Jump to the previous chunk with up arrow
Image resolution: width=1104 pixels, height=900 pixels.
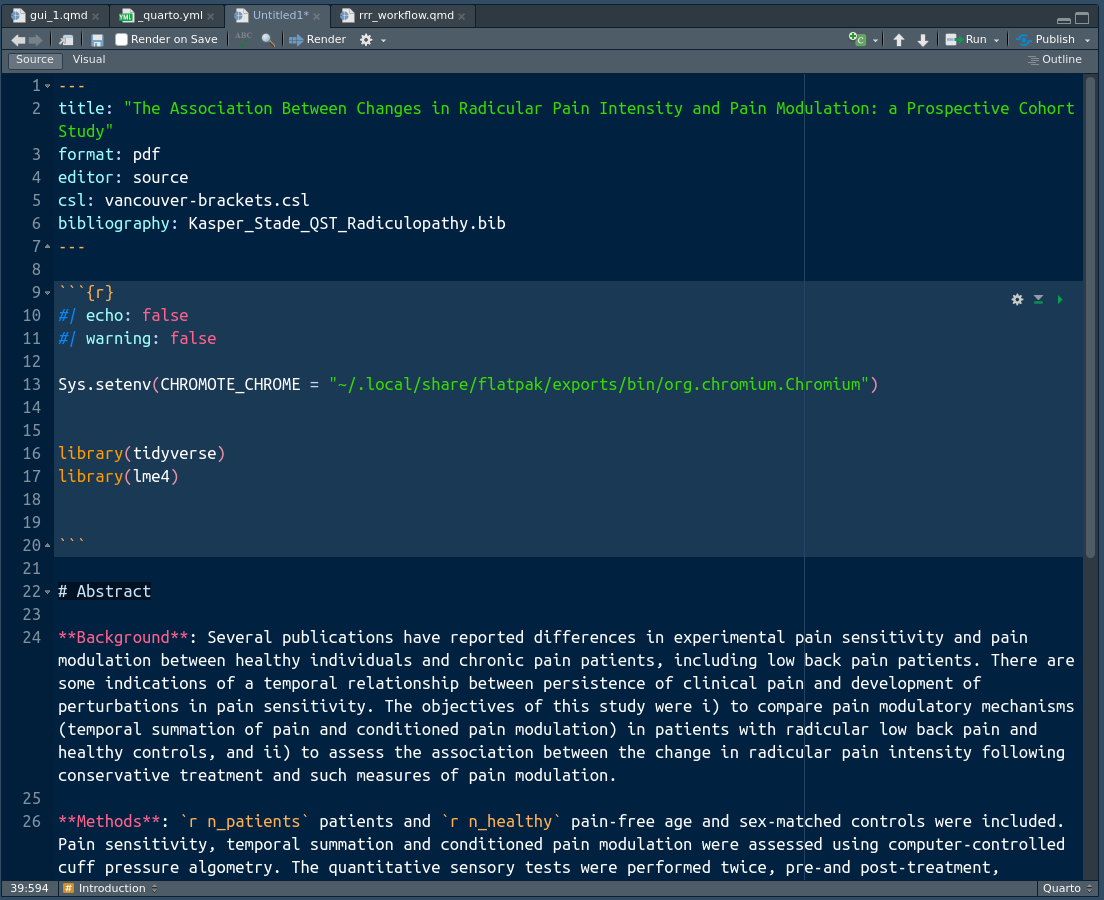pyautogui.click(x=899, y=40)
